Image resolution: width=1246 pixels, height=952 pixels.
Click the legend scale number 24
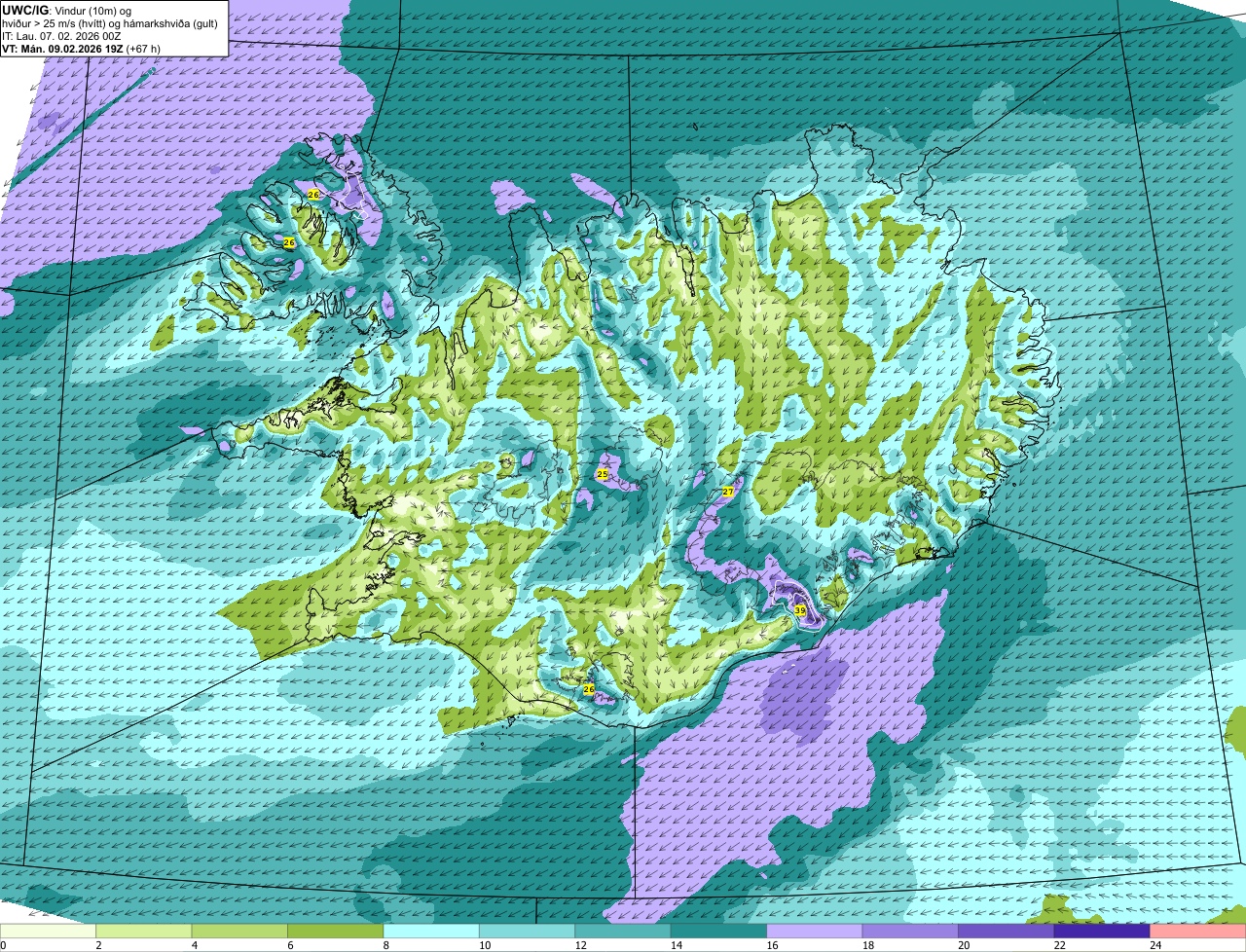coord(1155,945)
